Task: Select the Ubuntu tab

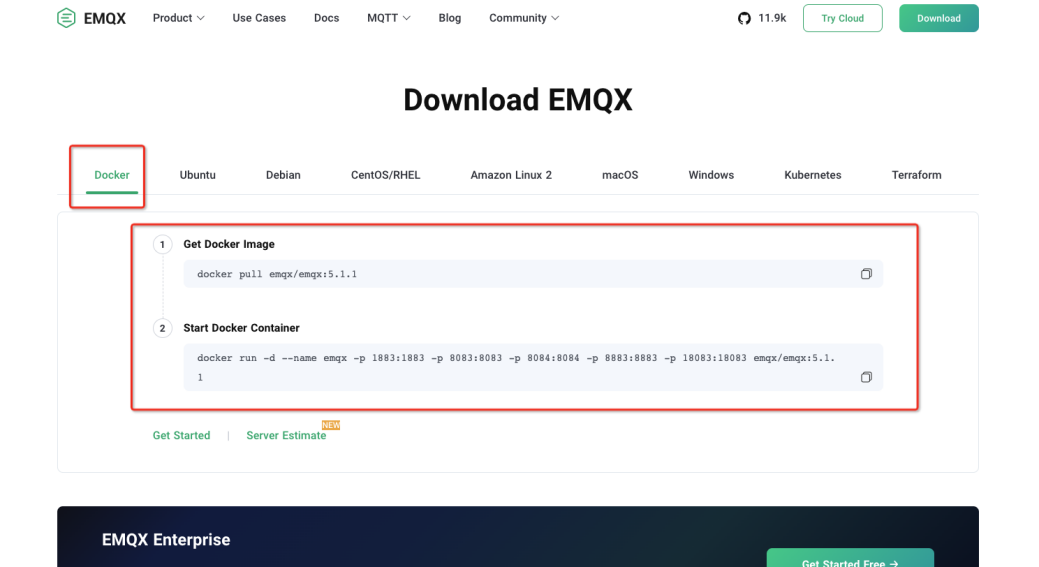Action: coord(197,175)
